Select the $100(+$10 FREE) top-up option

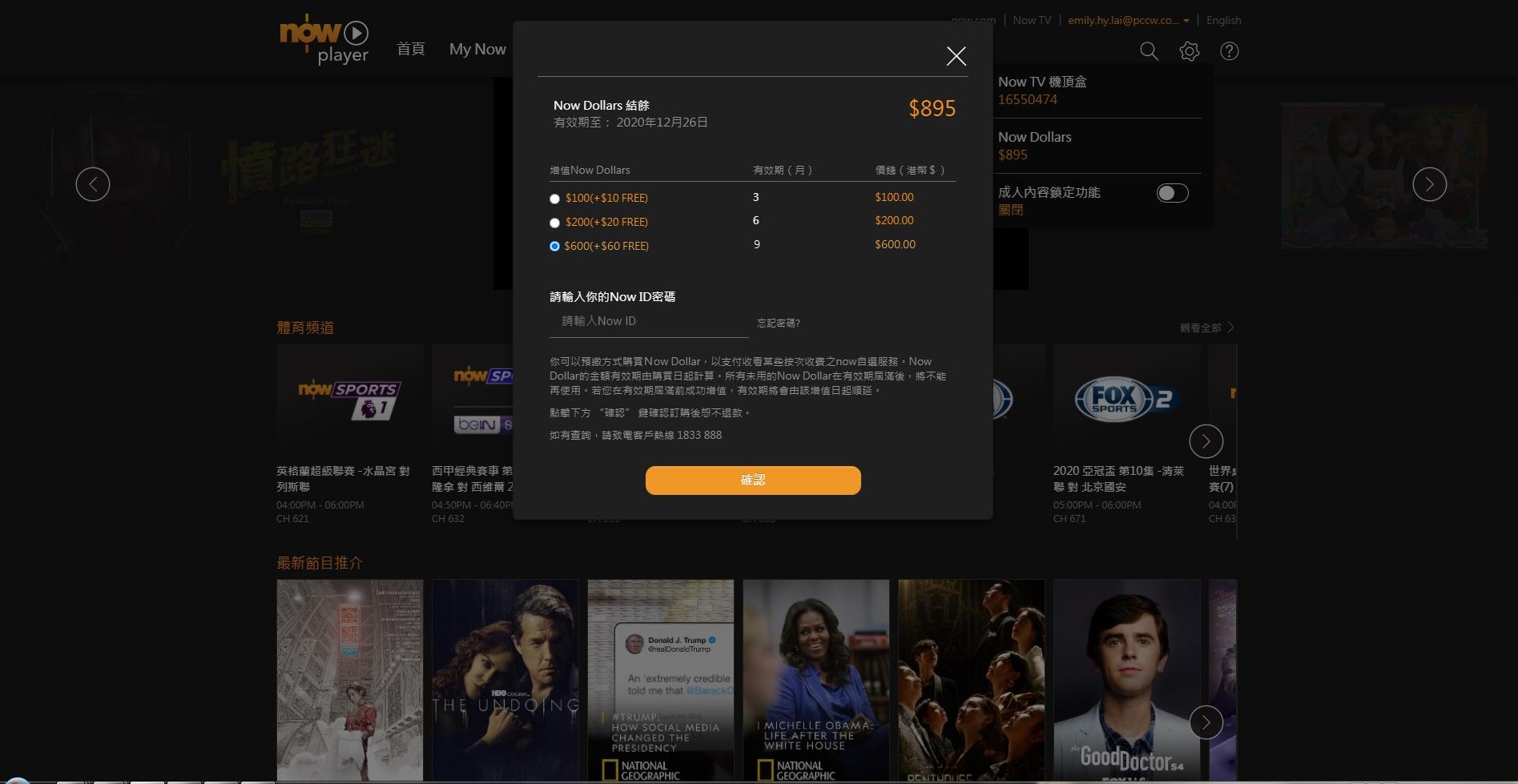pyautogui.click(x=554, y=199)
